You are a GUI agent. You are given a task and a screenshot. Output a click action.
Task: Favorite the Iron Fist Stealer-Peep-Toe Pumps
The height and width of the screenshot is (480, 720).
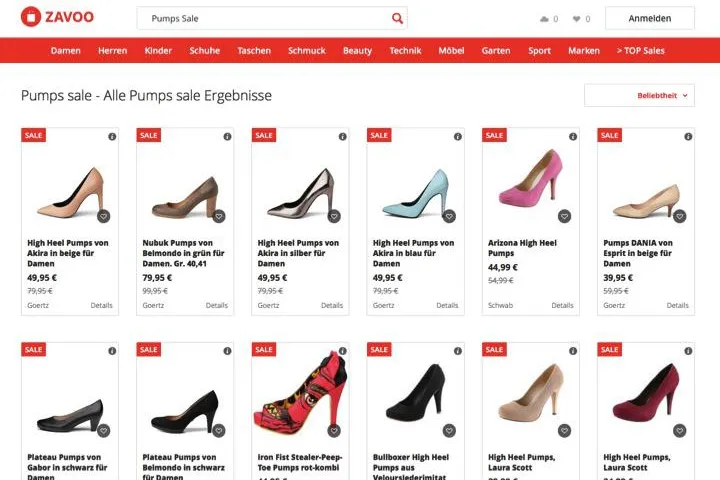pos(334,430)
